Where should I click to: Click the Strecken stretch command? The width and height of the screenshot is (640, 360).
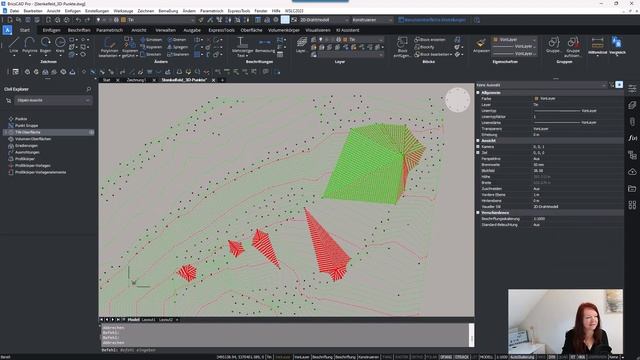[151, 54]
